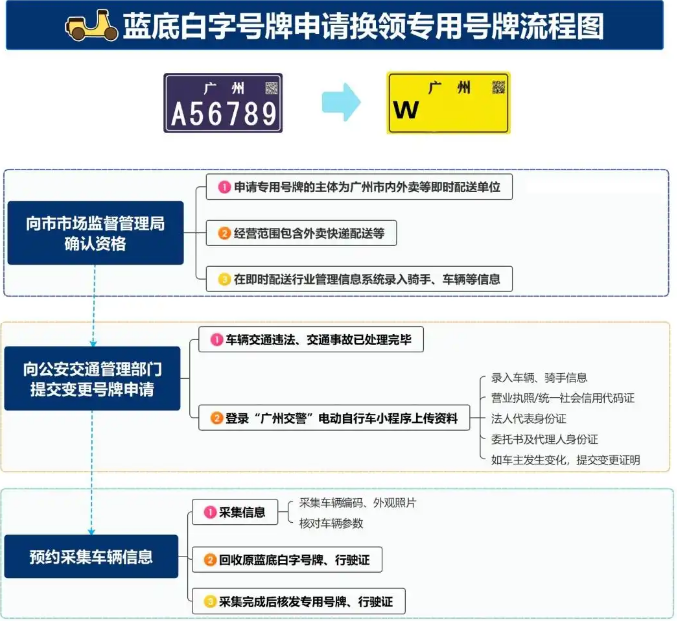Click the pink number 1 beside 申请专用号牌的主体
Image resolution: width=677 pixels, height=621 pixels.
(x=225, y=187)
